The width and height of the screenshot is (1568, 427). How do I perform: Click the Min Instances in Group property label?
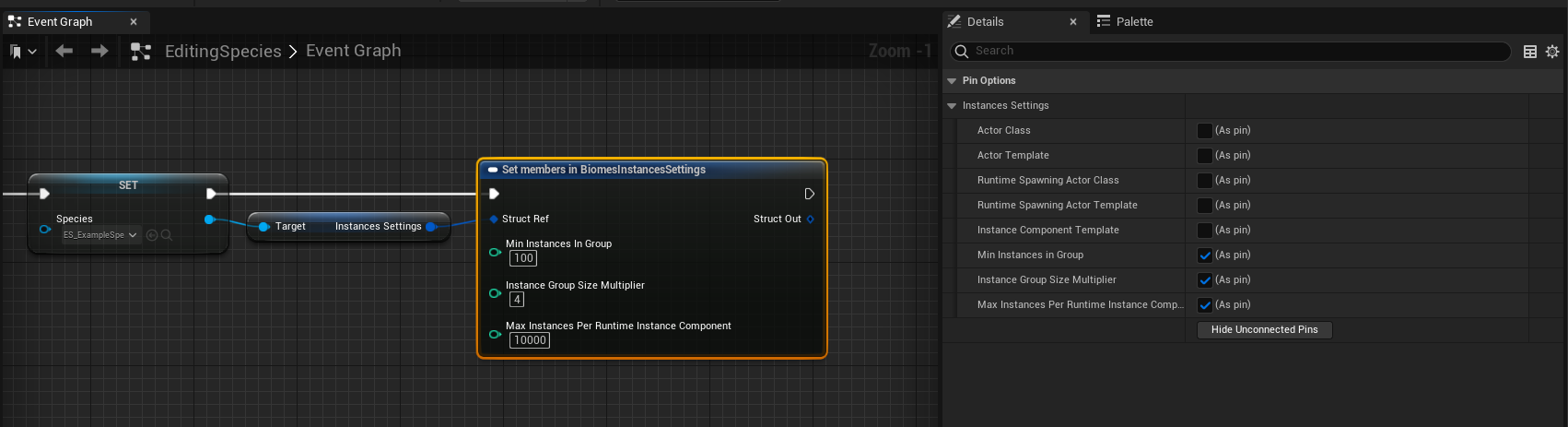click(x=1030, y=255)
